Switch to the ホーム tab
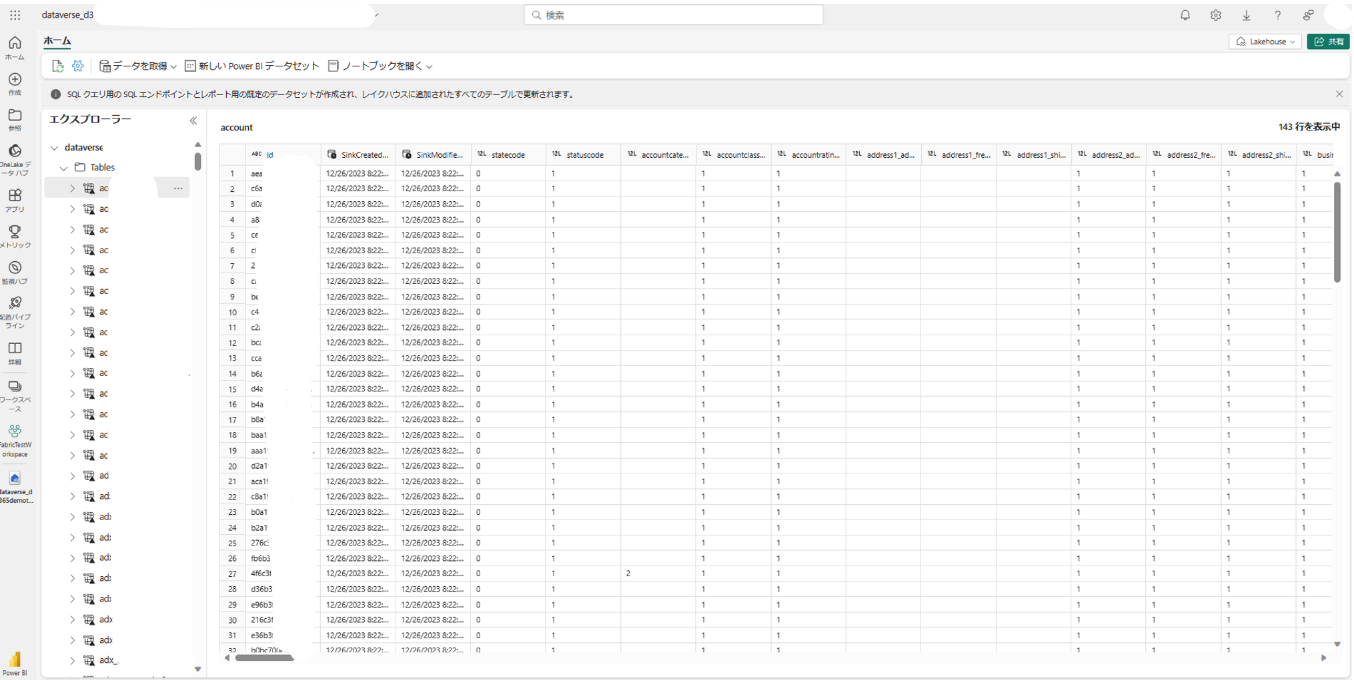 (57, 41)
